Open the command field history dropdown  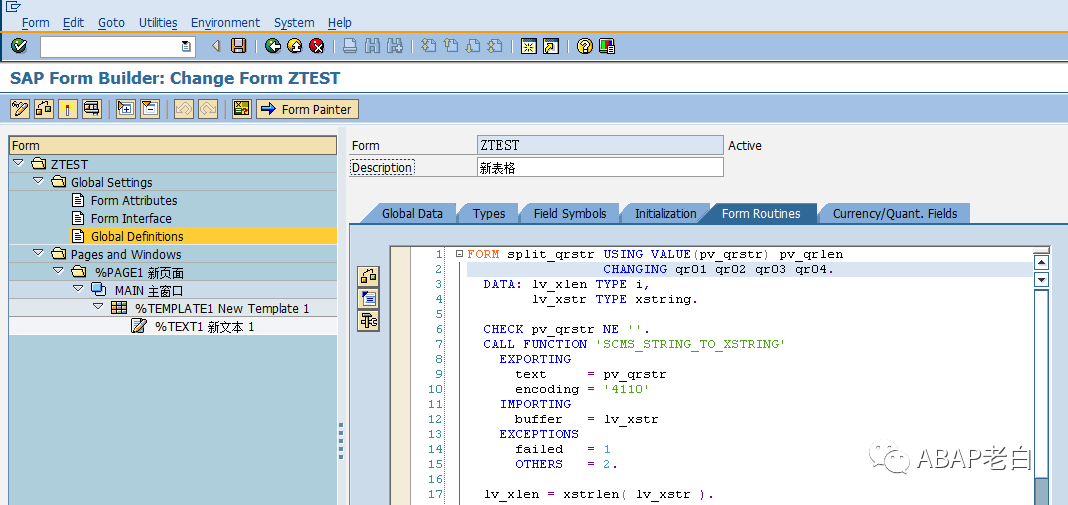coord(186,46)
